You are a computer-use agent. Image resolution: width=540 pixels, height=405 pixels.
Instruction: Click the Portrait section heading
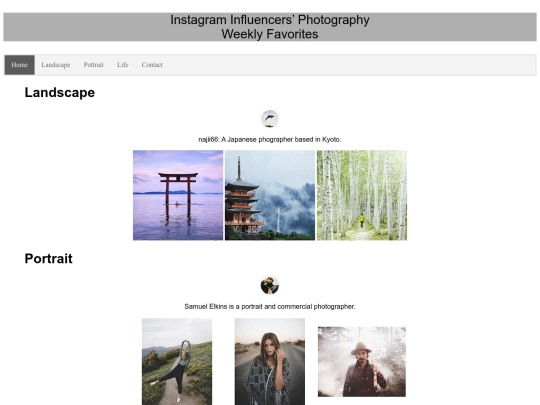pos(49,259)
